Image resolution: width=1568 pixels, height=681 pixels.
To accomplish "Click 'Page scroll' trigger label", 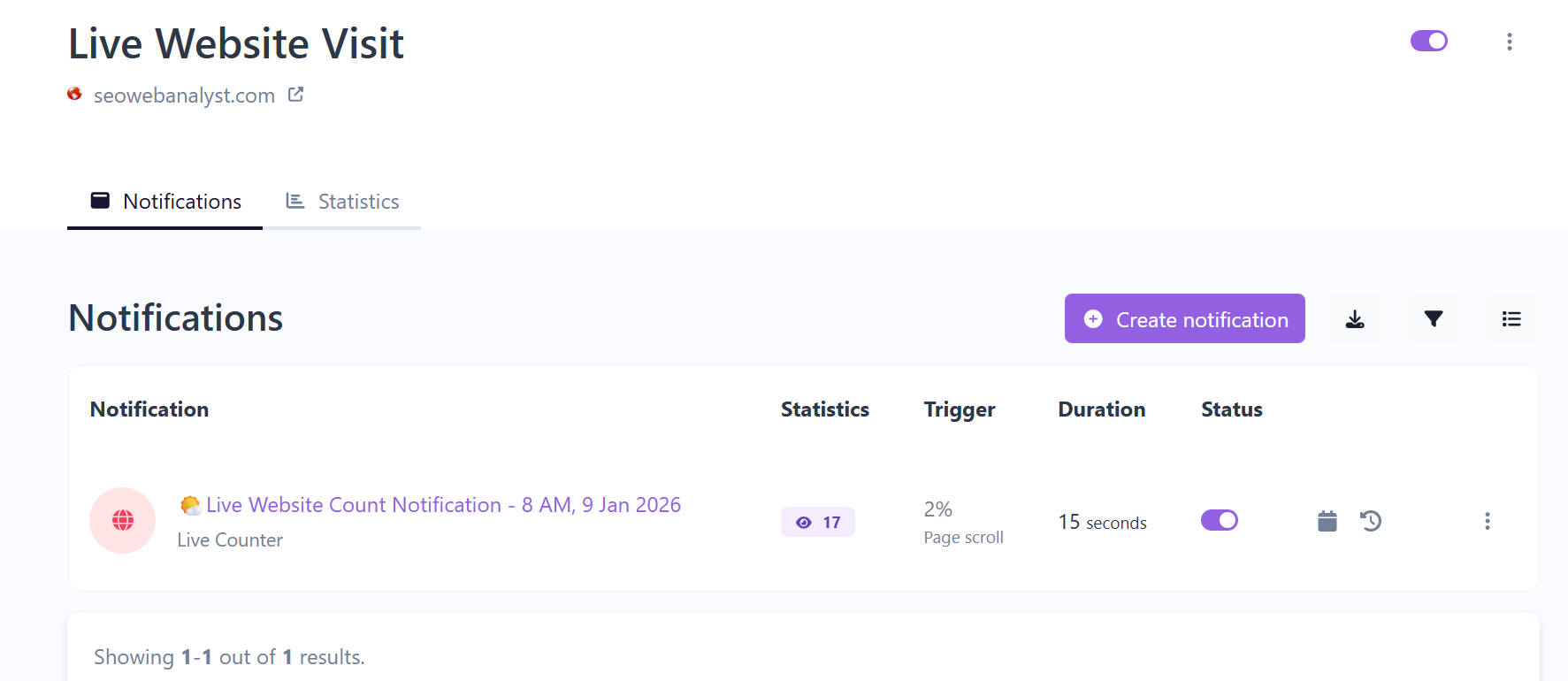I will click(x=963, y=538).
